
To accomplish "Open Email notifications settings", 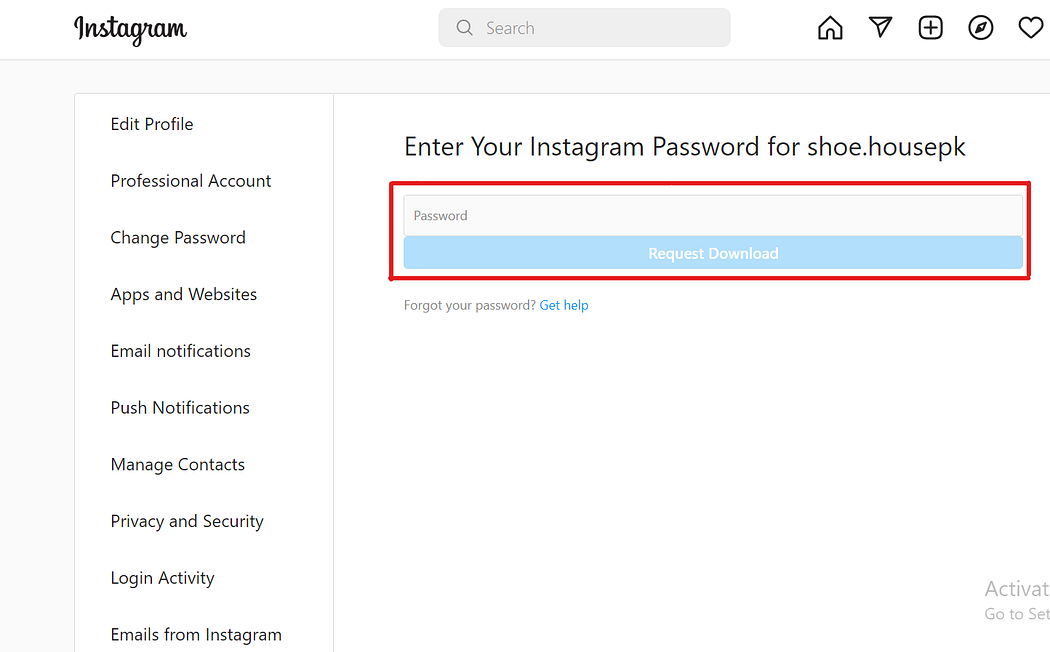I will coord(180,351).
